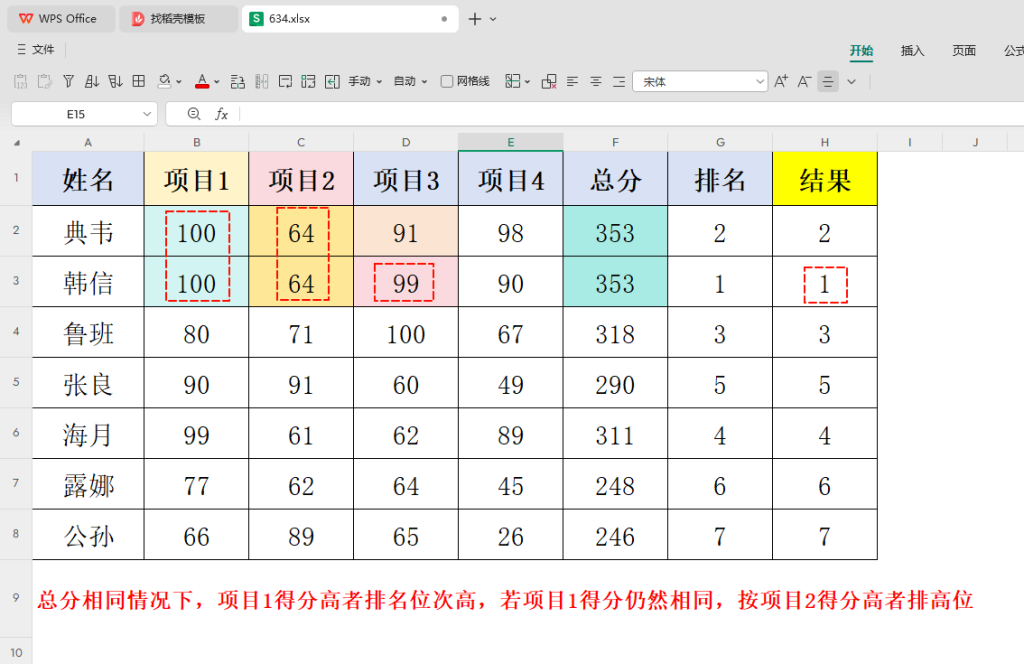Open the 找稻壳模板 tab

point(178,19)
